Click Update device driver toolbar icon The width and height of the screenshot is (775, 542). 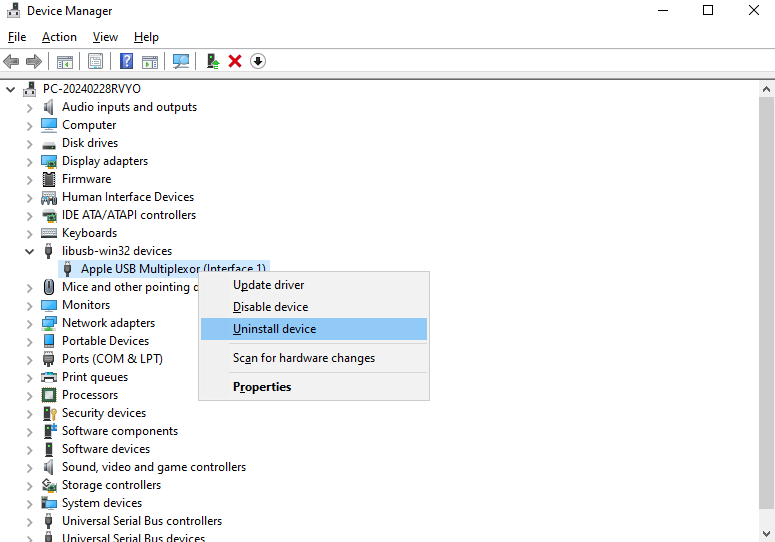pyautogui.click(x=213, y=61)
